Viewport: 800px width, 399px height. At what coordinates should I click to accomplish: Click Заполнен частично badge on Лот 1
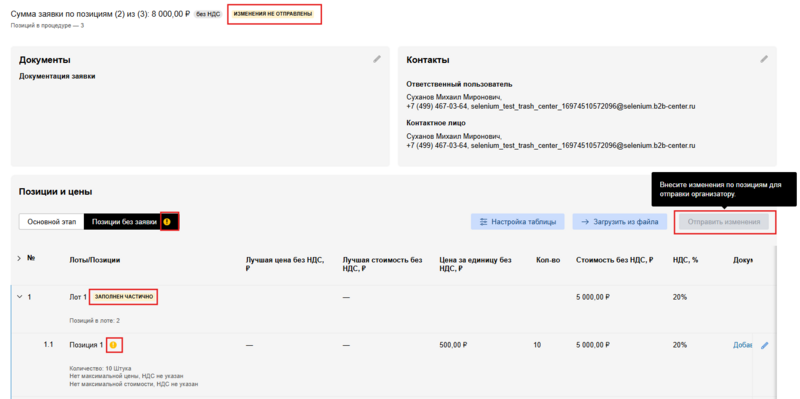coord(123,297)
